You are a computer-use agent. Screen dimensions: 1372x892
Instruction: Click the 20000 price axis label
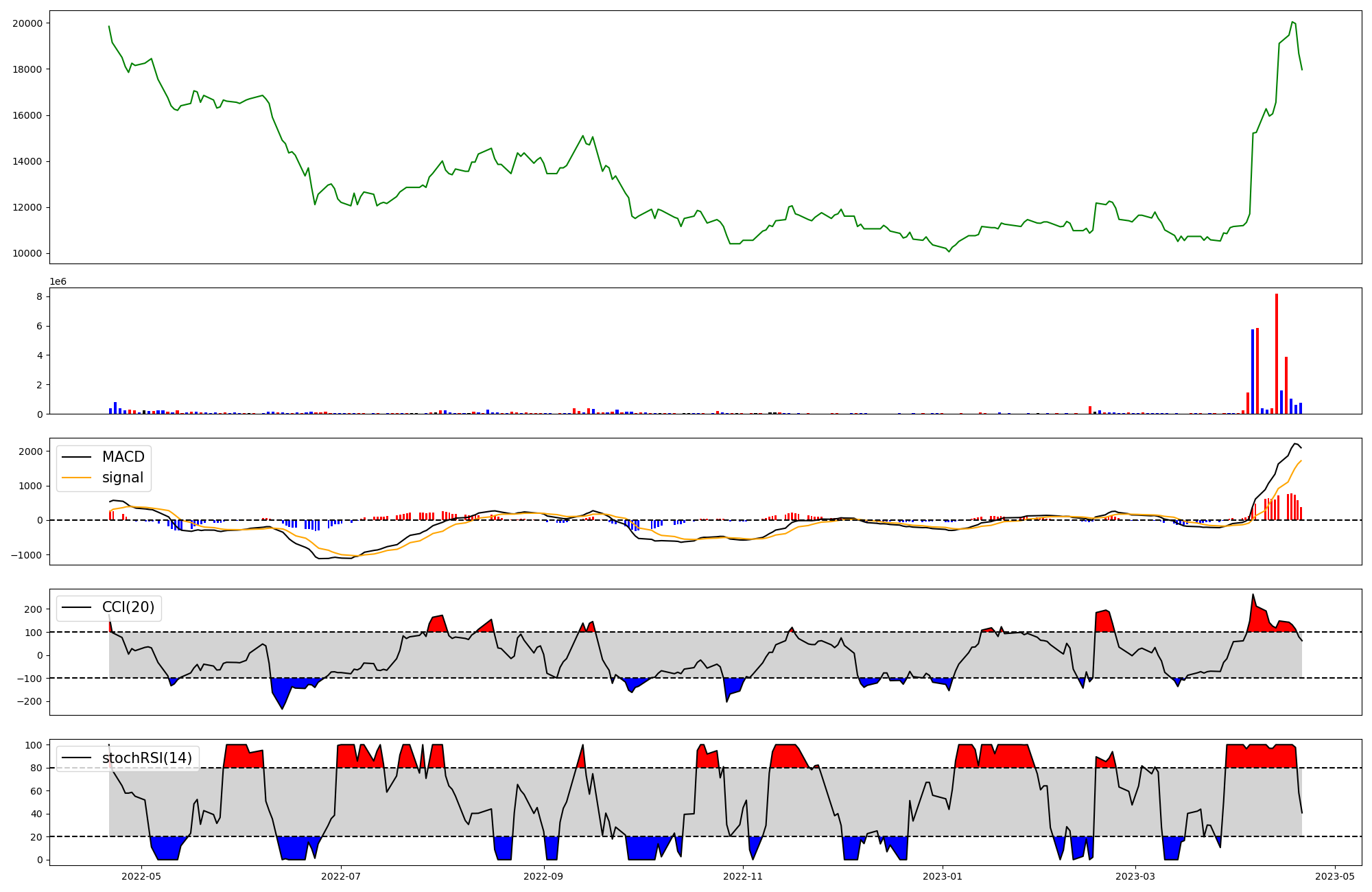27,23
